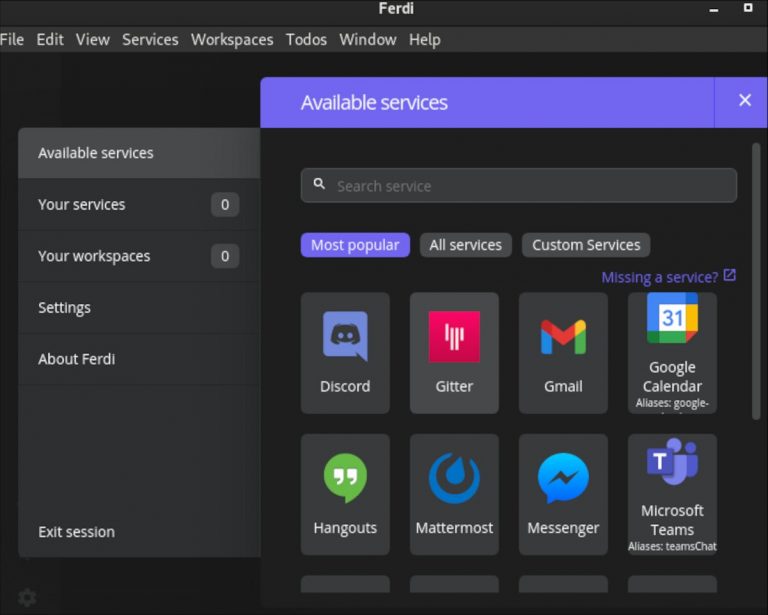Screen dimensions: 768x615
Task: Open the Workspaces menu
Action: click(232, 39)
